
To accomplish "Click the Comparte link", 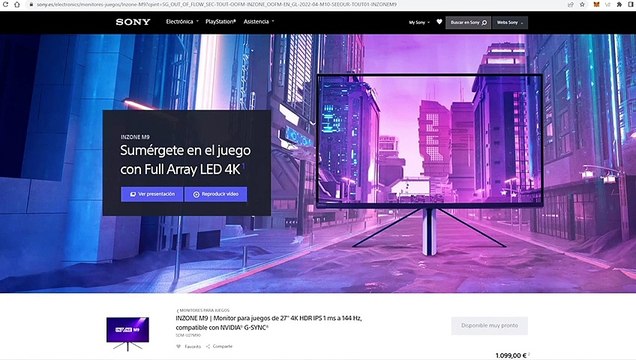I will [x=222, y=347].
